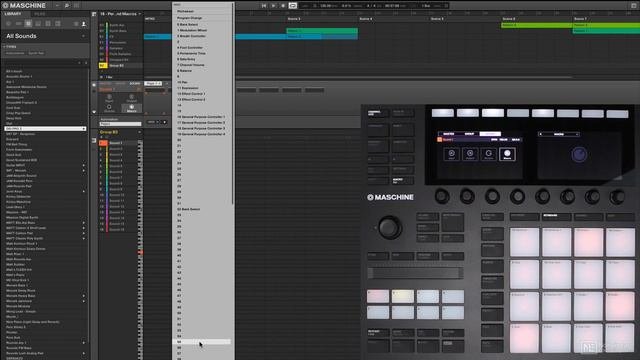Jump to start with the restart transport button
640x360 pixels.
(x=264, y=6)
